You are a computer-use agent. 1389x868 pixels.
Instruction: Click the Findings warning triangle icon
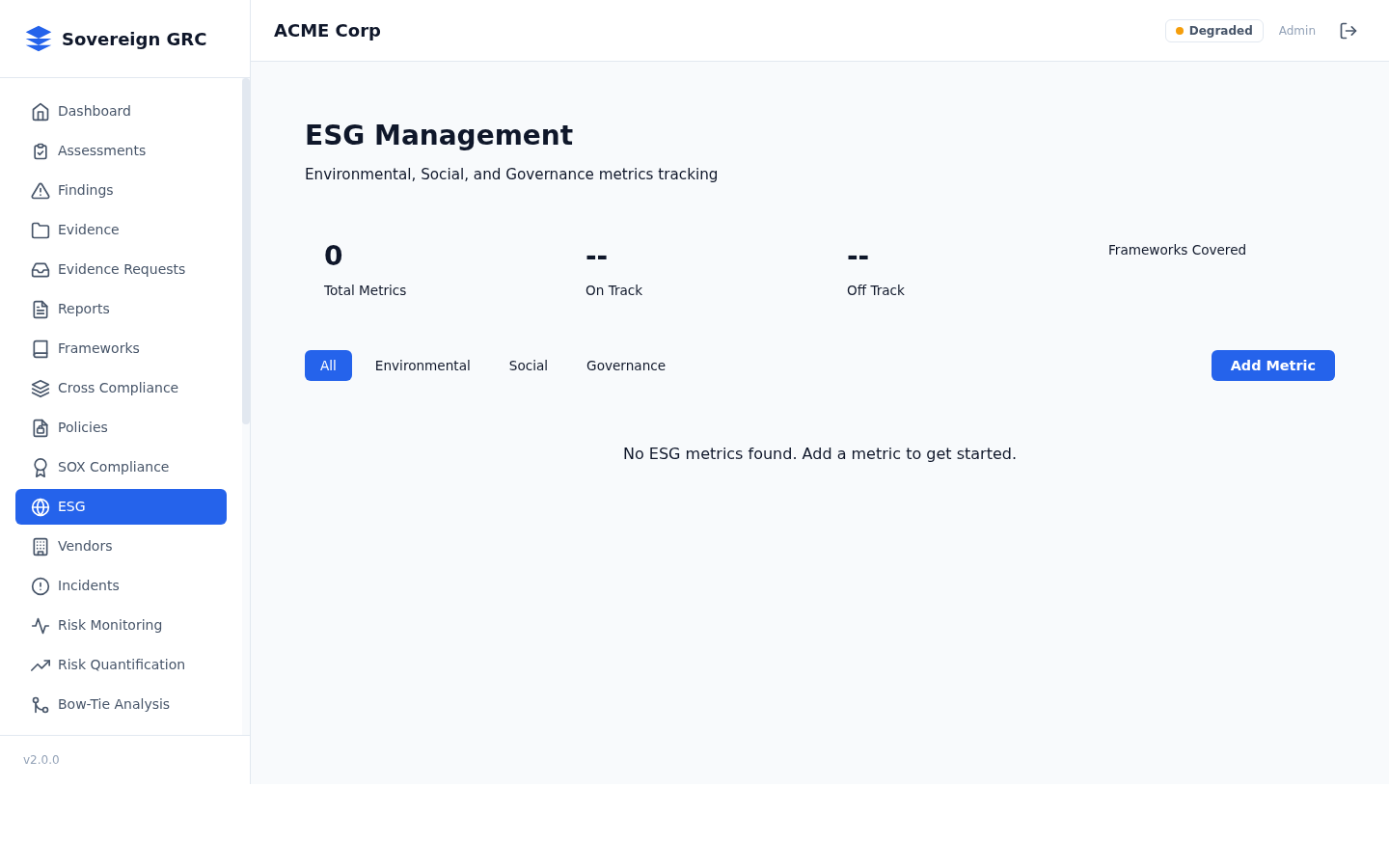(41, 190)
